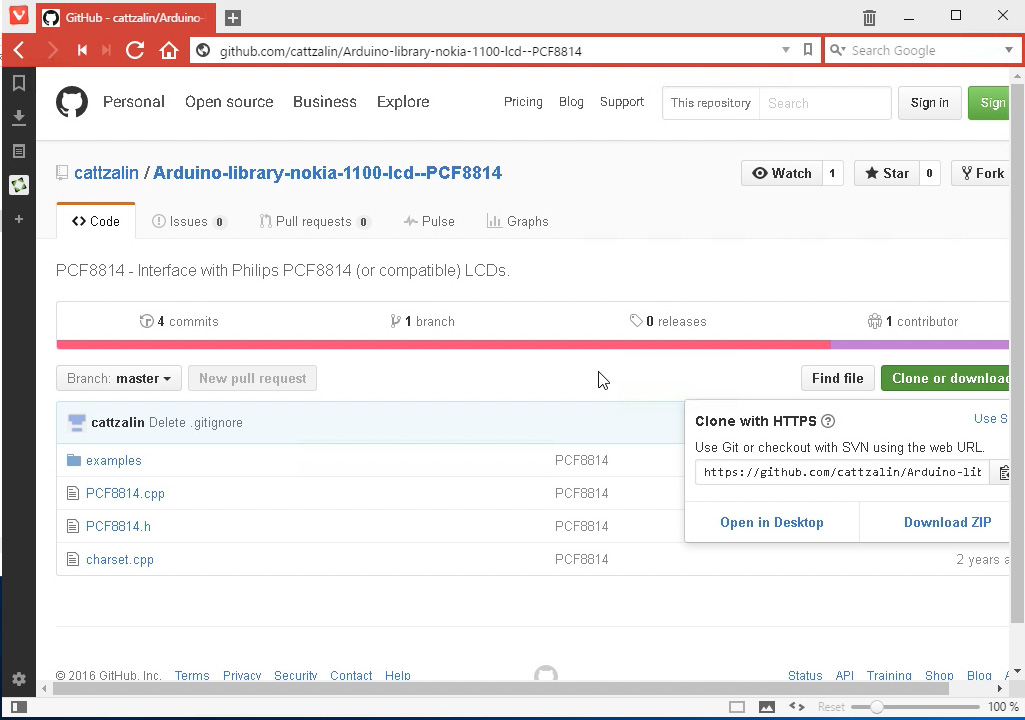Click the rewind history button
This screenshot has width=1025, height=720.
tap(82, 50)
